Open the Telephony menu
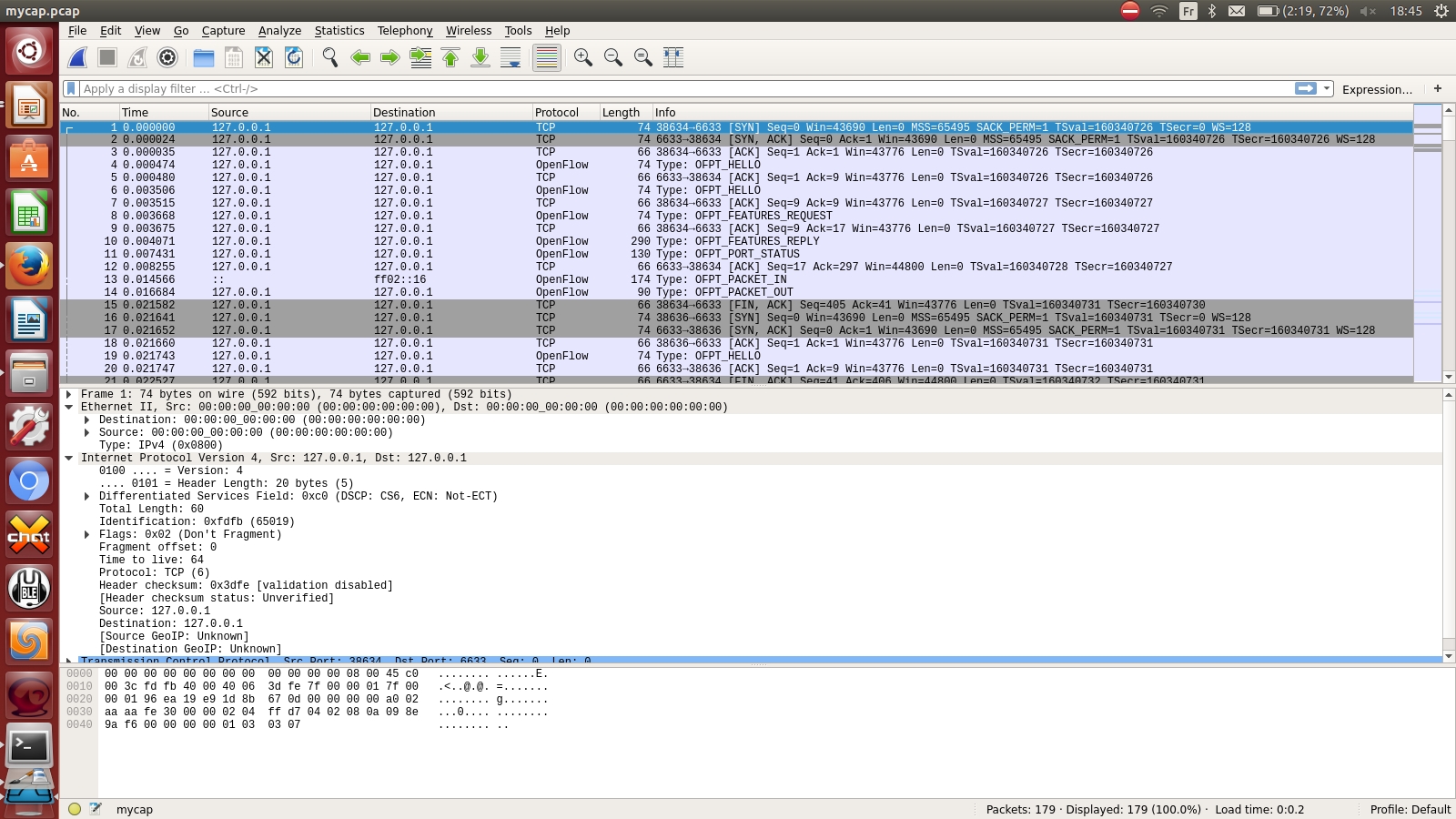The width and height of the screenshot is (1456, 819). point(405,30)
